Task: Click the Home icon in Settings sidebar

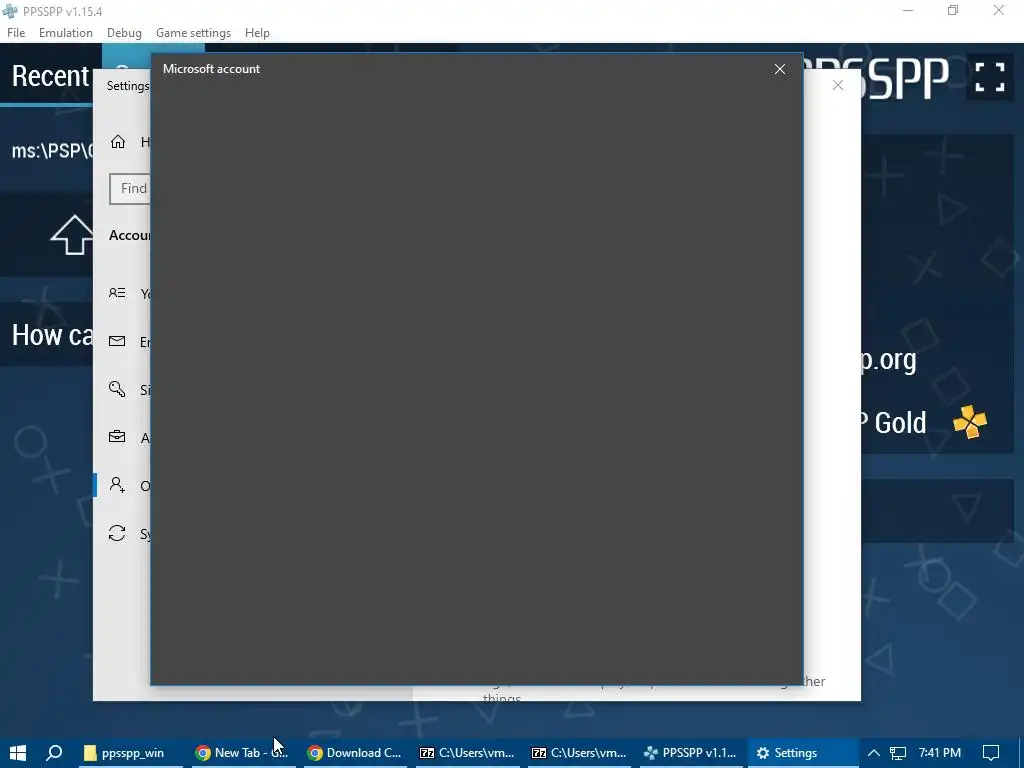Action: (118, 142)
